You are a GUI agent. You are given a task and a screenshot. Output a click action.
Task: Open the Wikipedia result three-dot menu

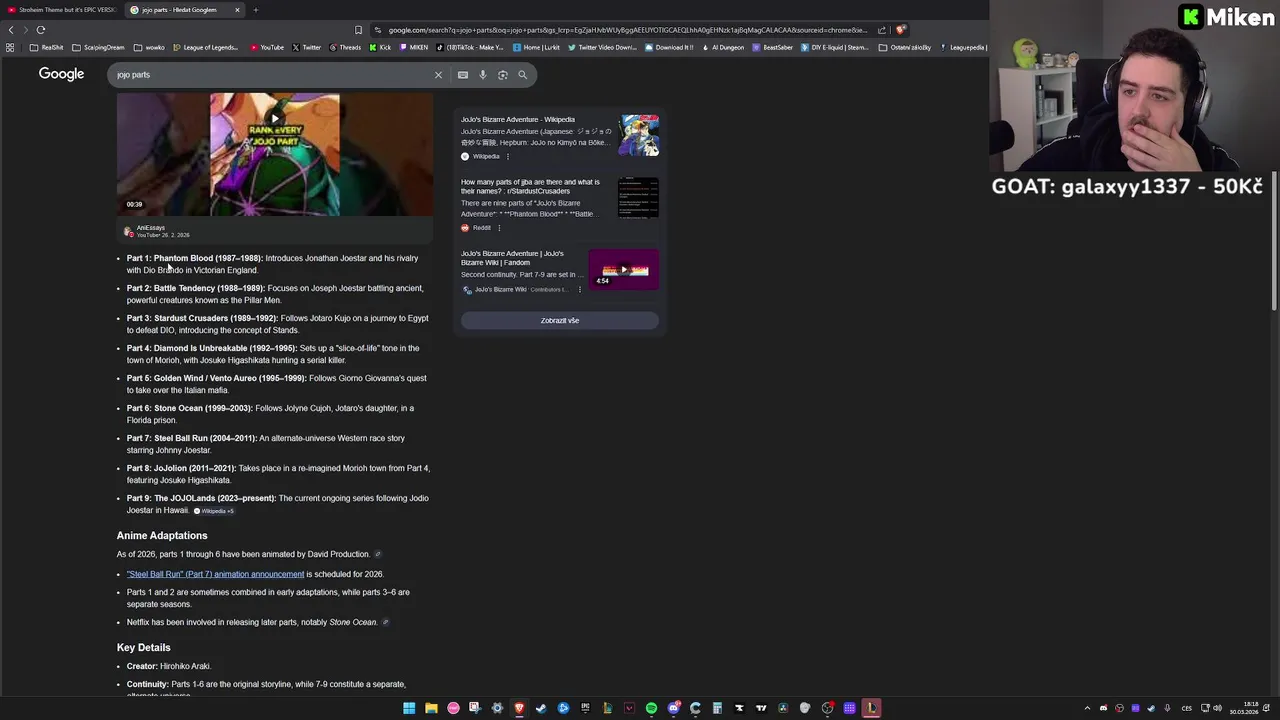[507, 156]
